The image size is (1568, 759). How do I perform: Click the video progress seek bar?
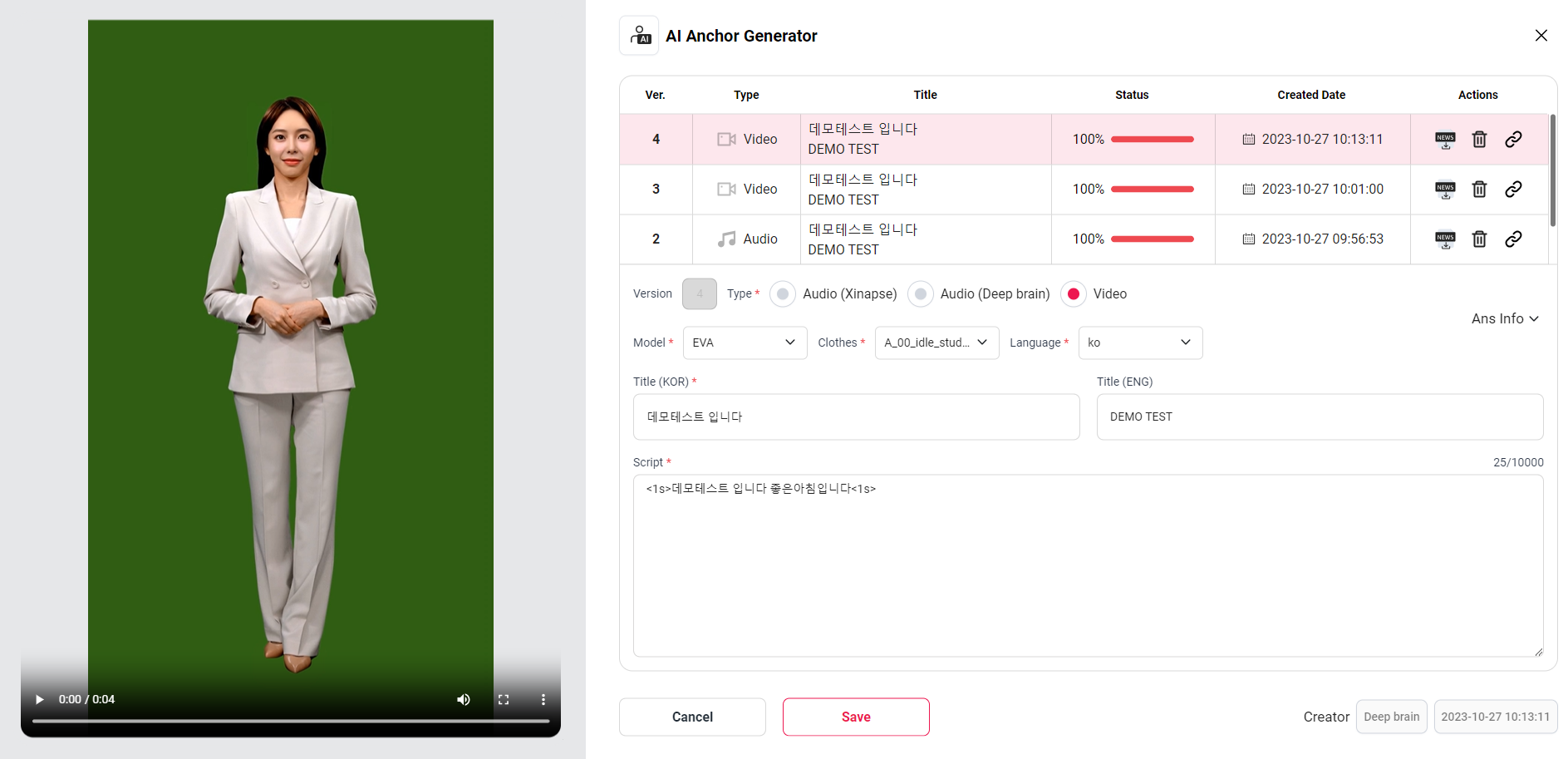291,721
